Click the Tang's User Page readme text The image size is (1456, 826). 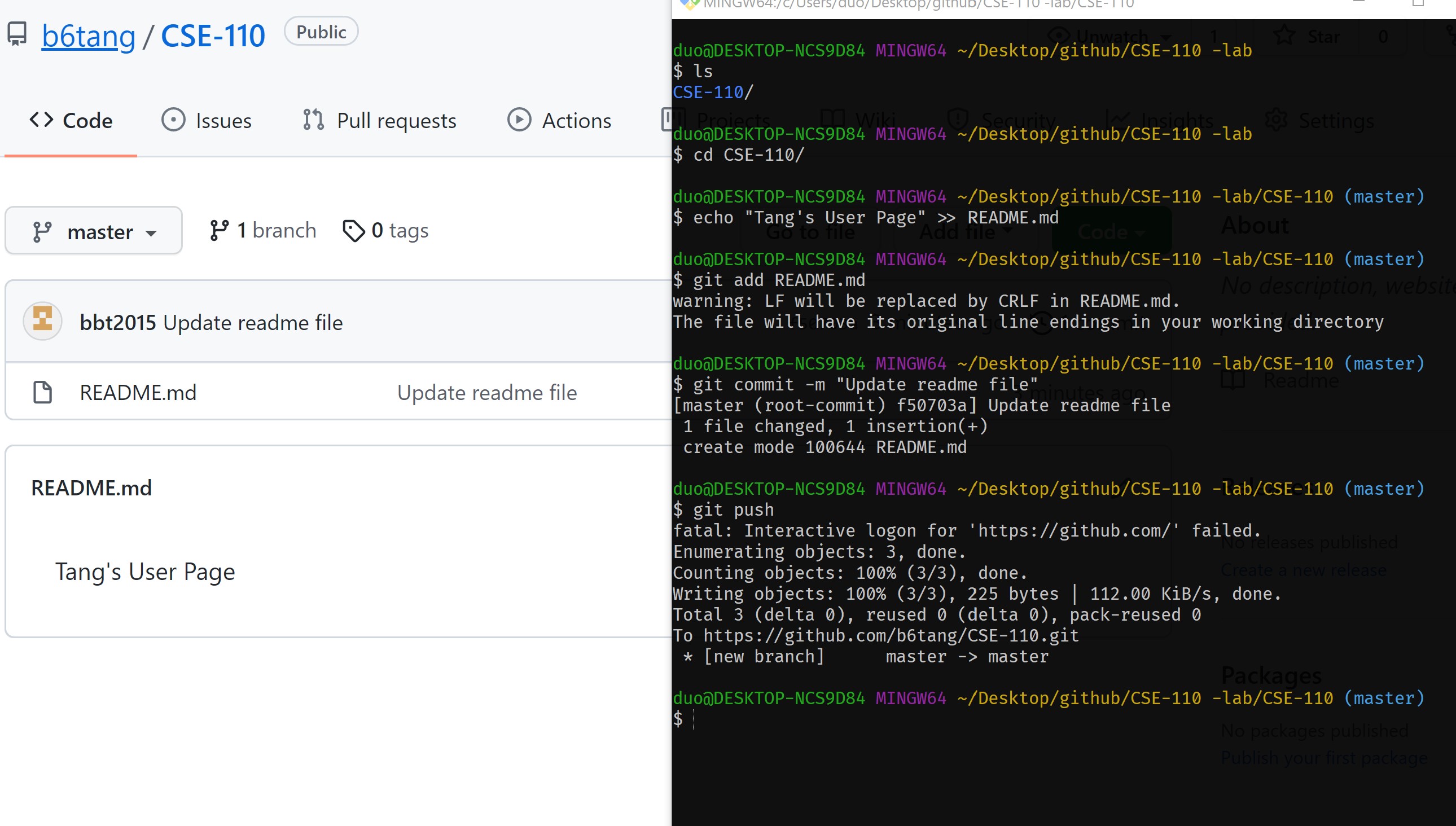(144, 572)
